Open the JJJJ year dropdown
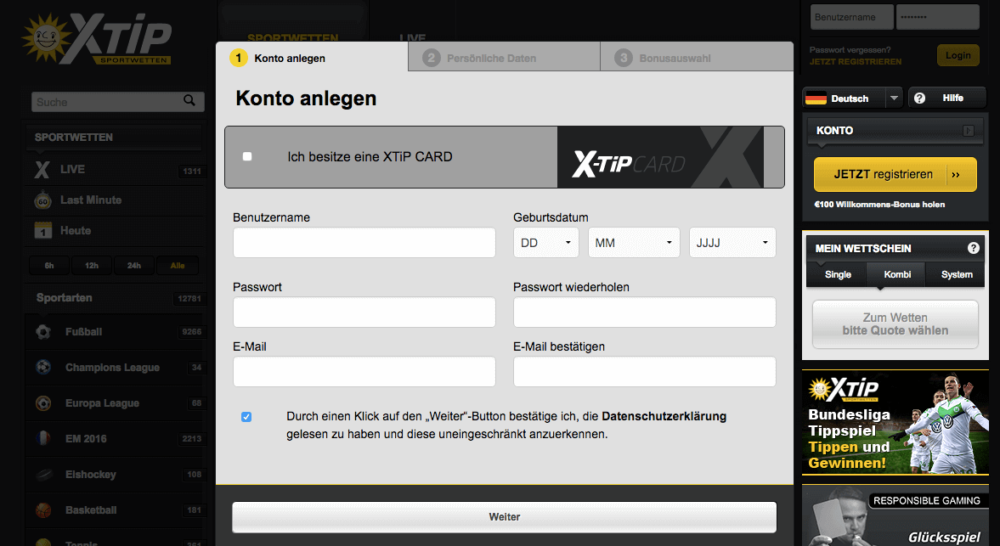 click(x=732, y=242)
